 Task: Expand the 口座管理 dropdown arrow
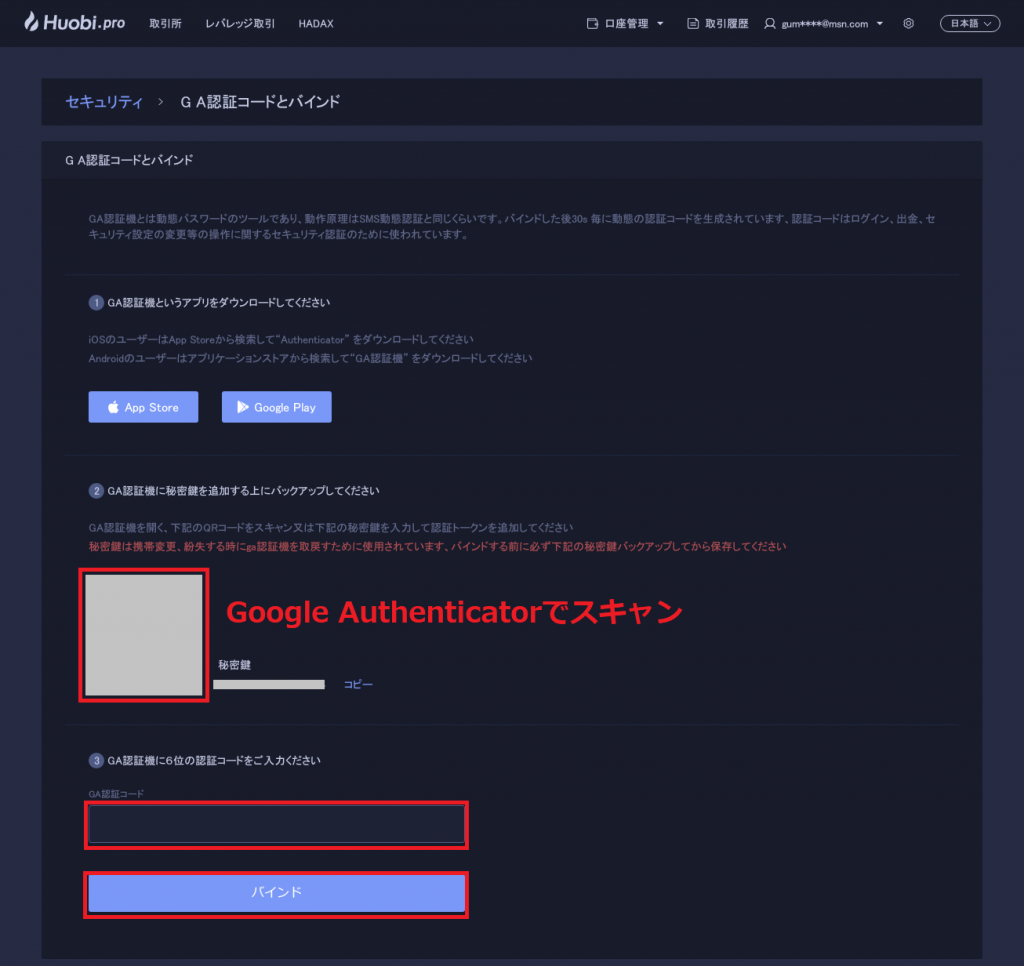660,24
